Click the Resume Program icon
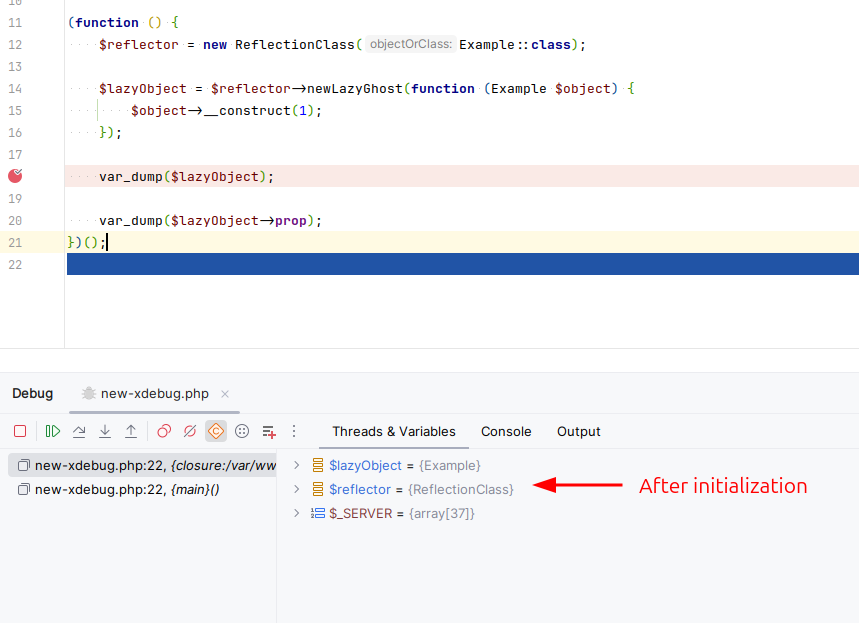This screenshot has width=859, height=623. coord(53,431)
